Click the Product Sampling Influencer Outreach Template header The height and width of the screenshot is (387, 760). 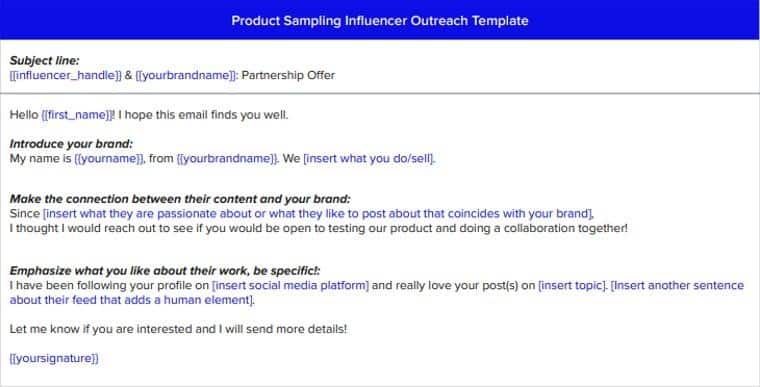[x=380, y=21]
